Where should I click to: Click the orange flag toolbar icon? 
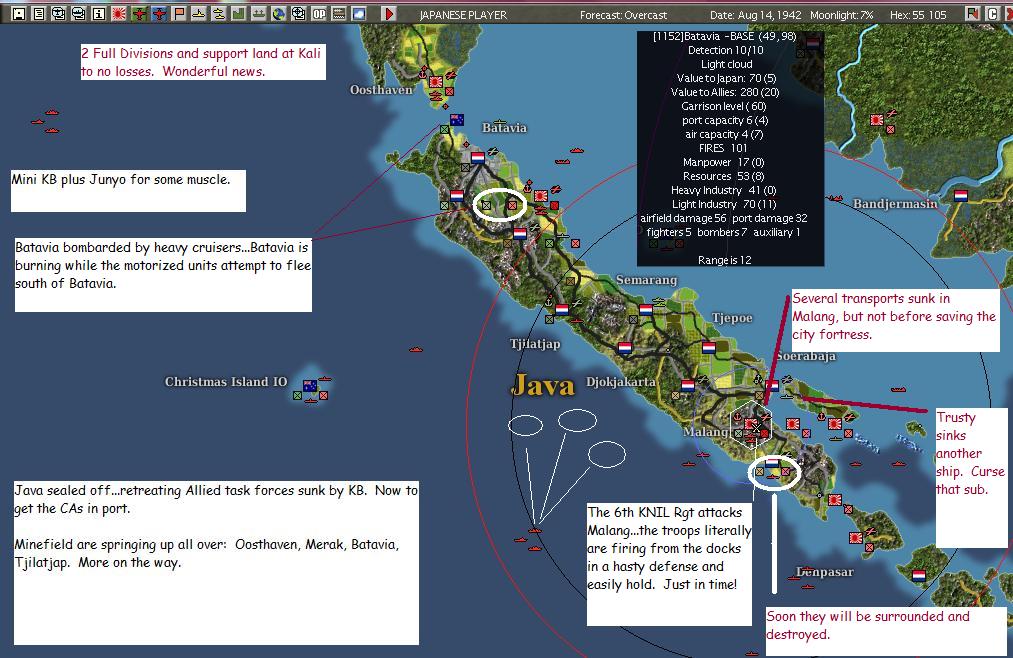[179, 14]
